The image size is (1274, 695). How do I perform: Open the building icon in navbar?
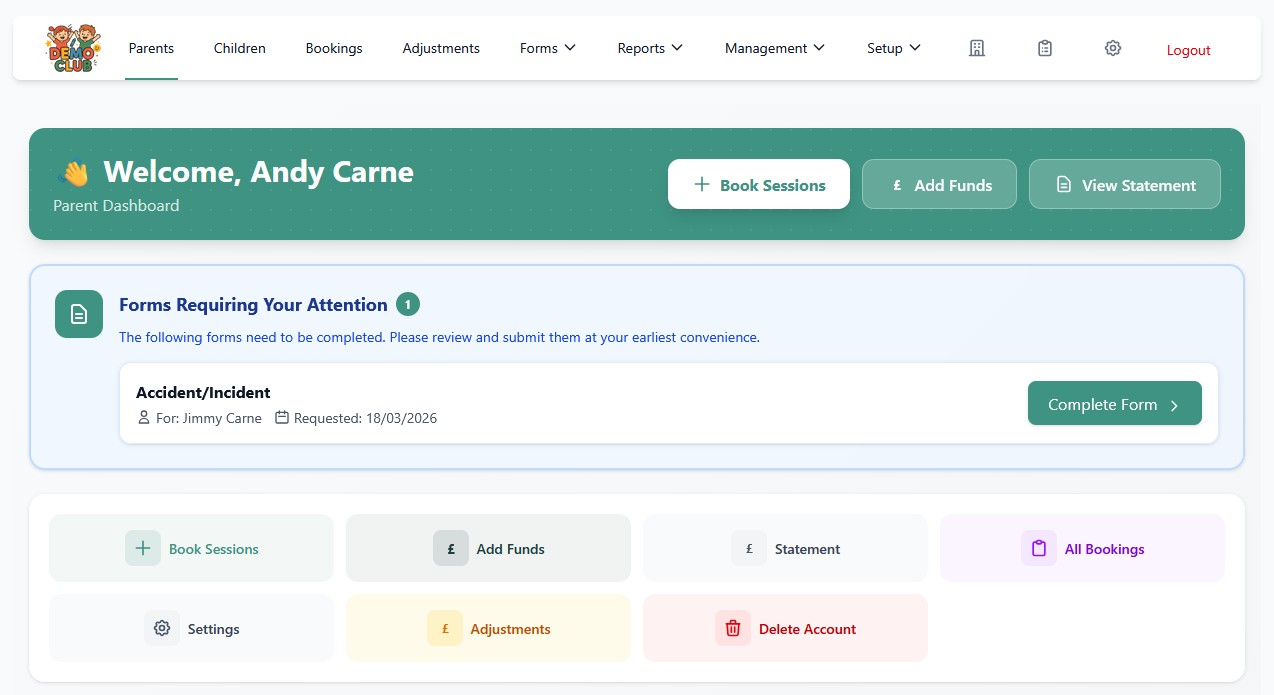pos(977,48)
